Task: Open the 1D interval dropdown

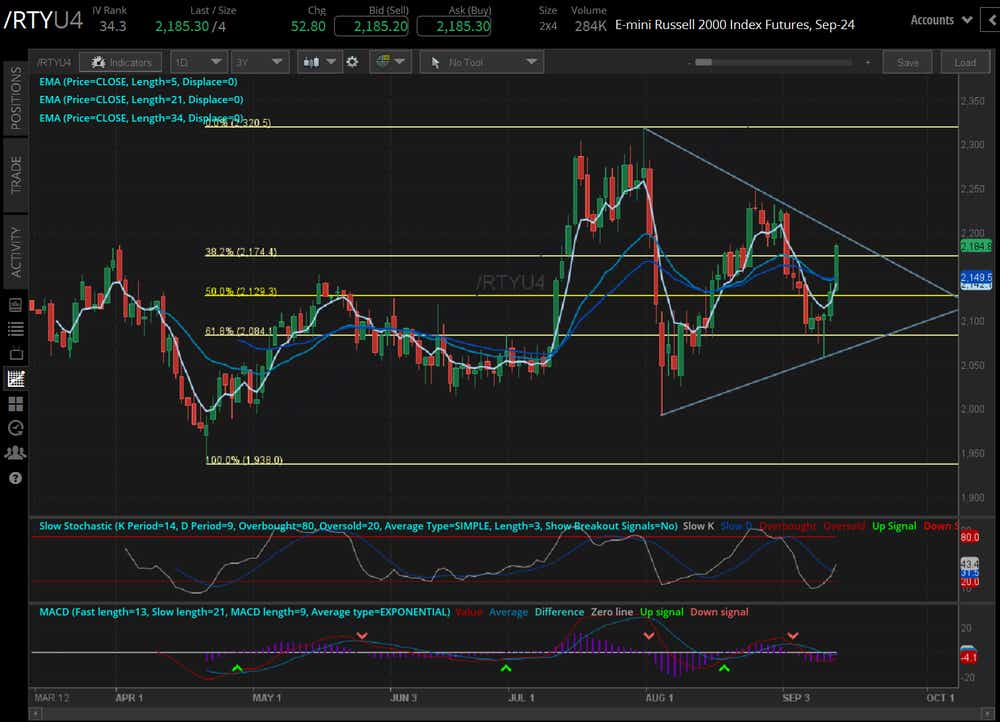Action: point(198,62)
